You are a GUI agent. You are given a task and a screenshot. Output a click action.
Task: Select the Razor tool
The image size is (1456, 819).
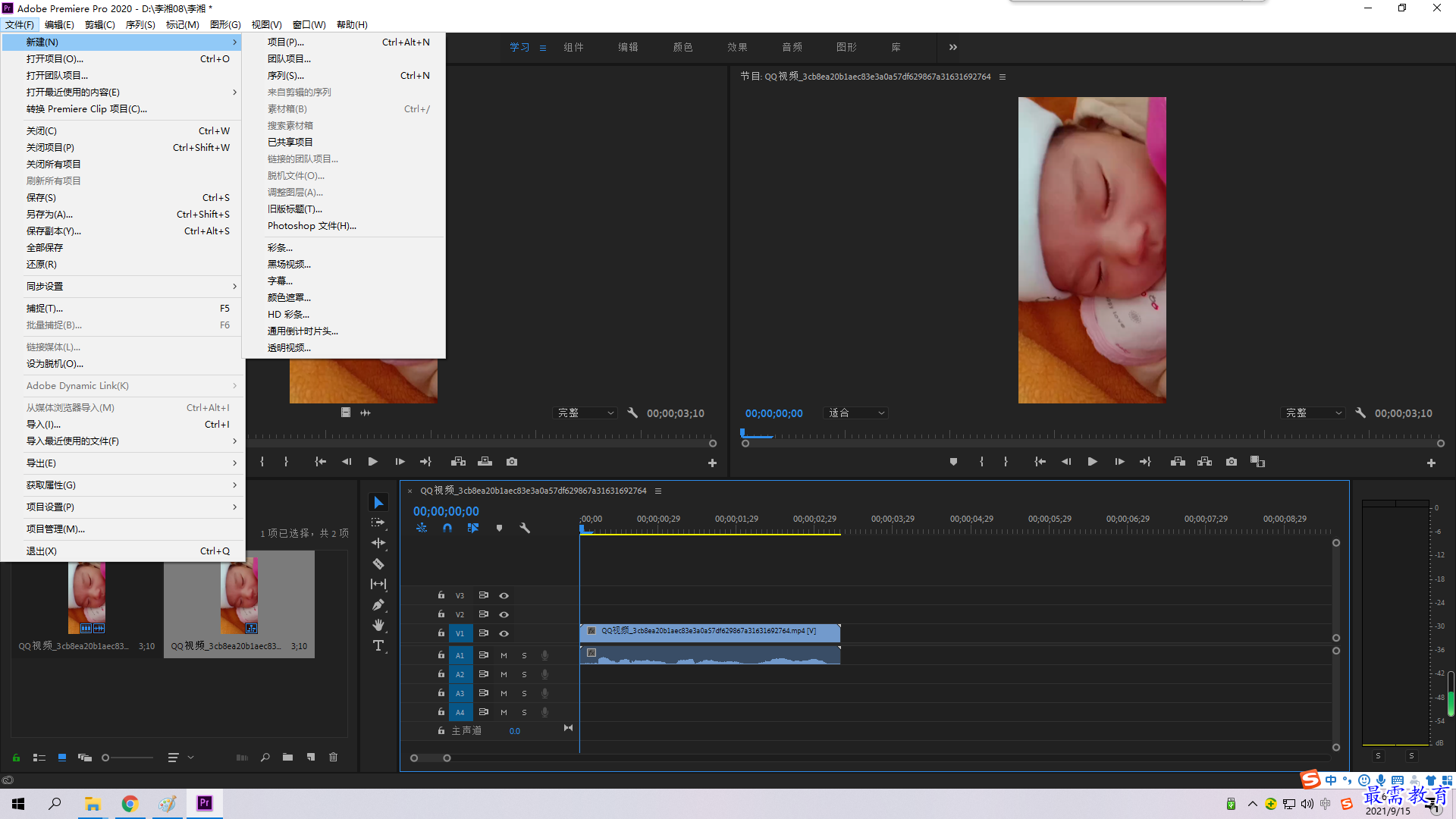[x=378, y=563]
